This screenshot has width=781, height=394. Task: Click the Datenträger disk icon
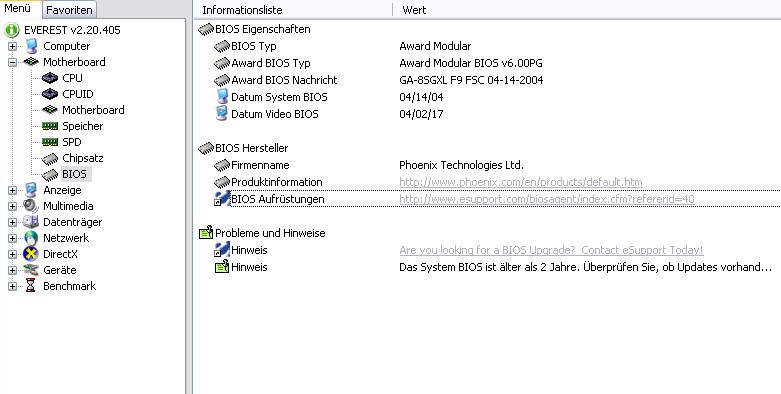point(31,222)
